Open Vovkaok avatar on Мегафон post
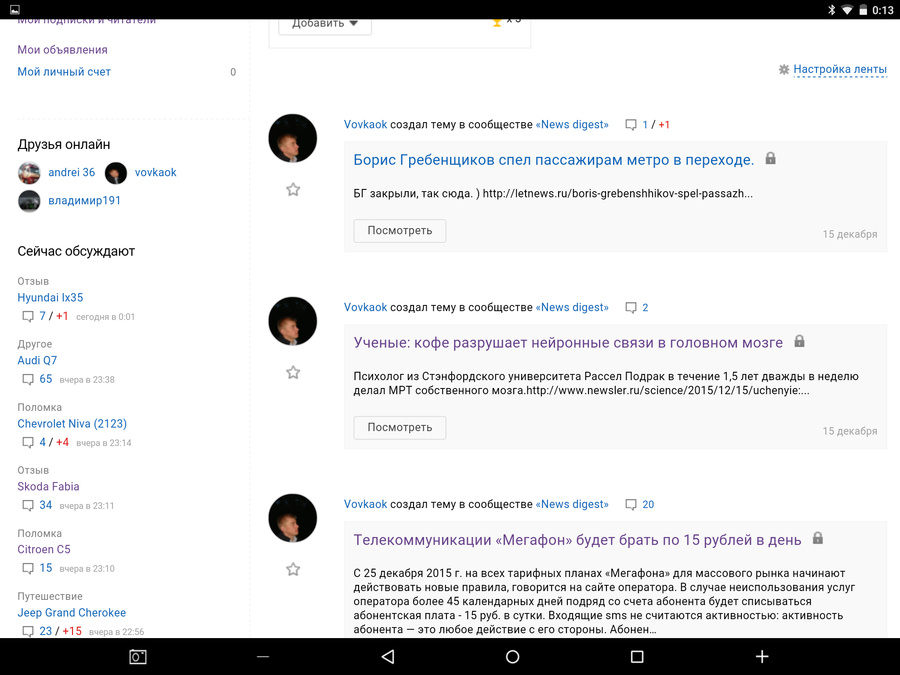The height and width of the screenshot is (675, 900). tap(293, 518)
